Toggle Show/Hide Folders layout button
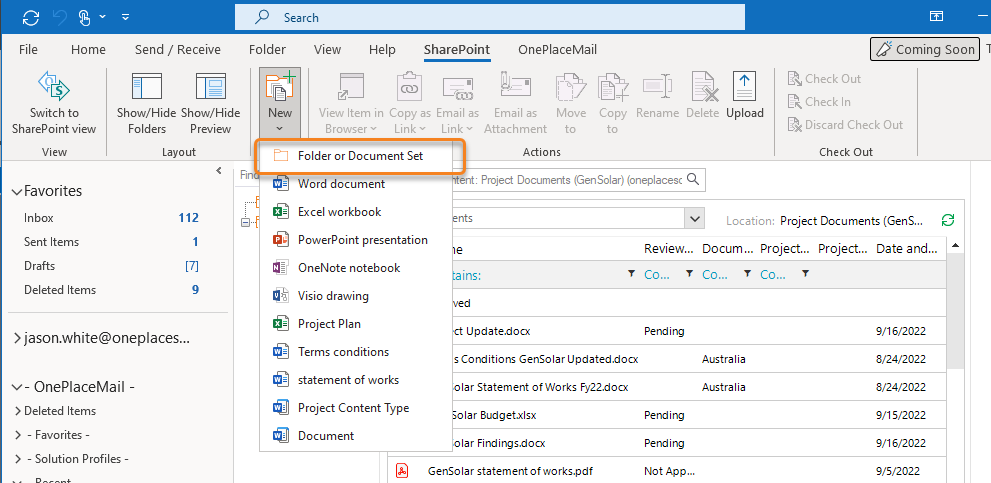991x483 pixels. tap(147, 104)
